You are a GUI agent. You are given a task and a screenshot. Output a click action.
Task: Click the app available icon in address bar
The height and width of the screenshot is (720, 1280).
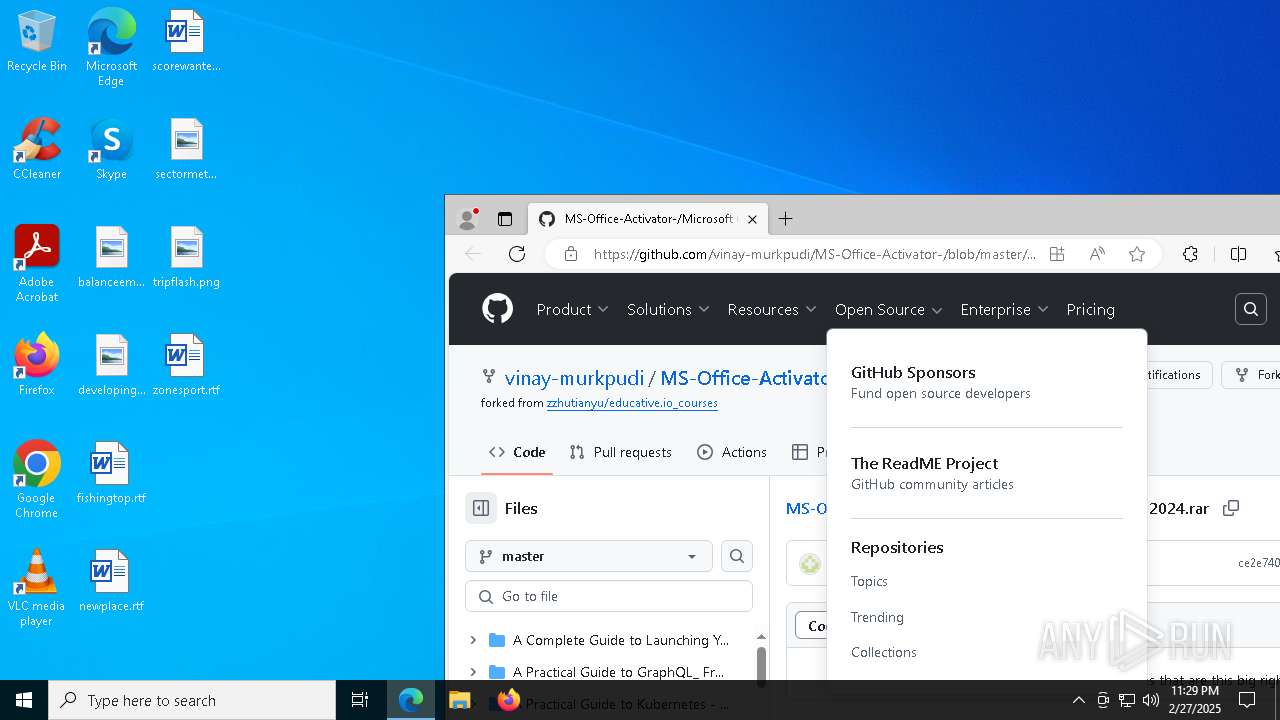(x=1057, y=254)
